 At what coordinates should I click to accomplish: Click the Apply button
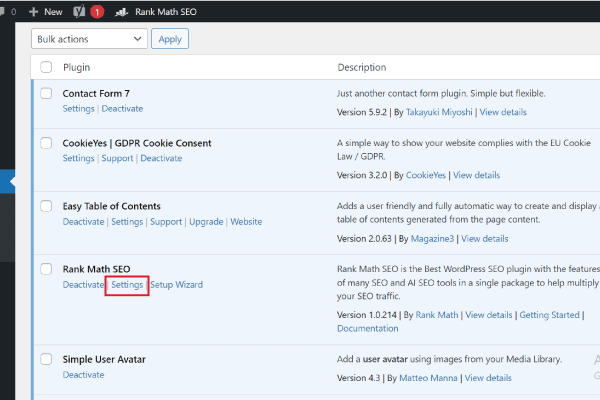click(170, 39)
